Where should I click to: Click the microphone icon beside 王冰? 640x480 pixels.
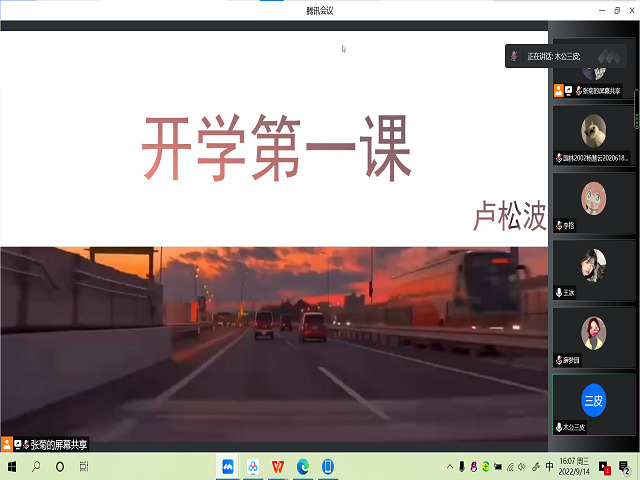pyautogui.click(x=559, y=293)
